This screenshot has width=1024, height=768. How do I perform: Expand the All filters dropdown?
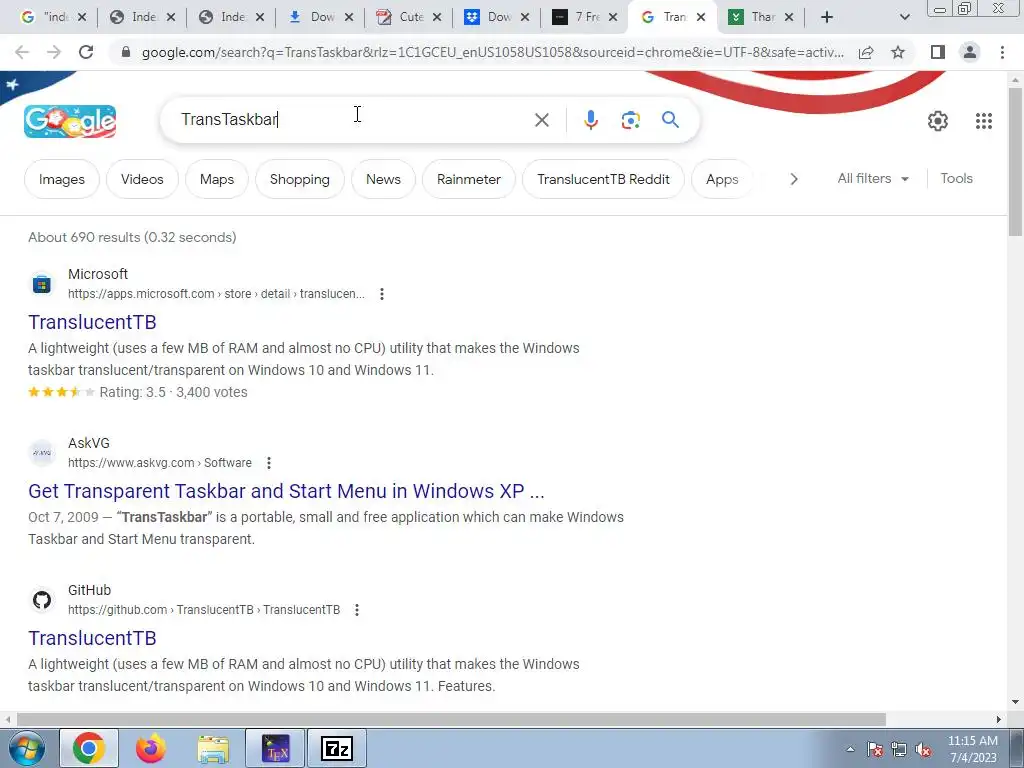point(873,178)
